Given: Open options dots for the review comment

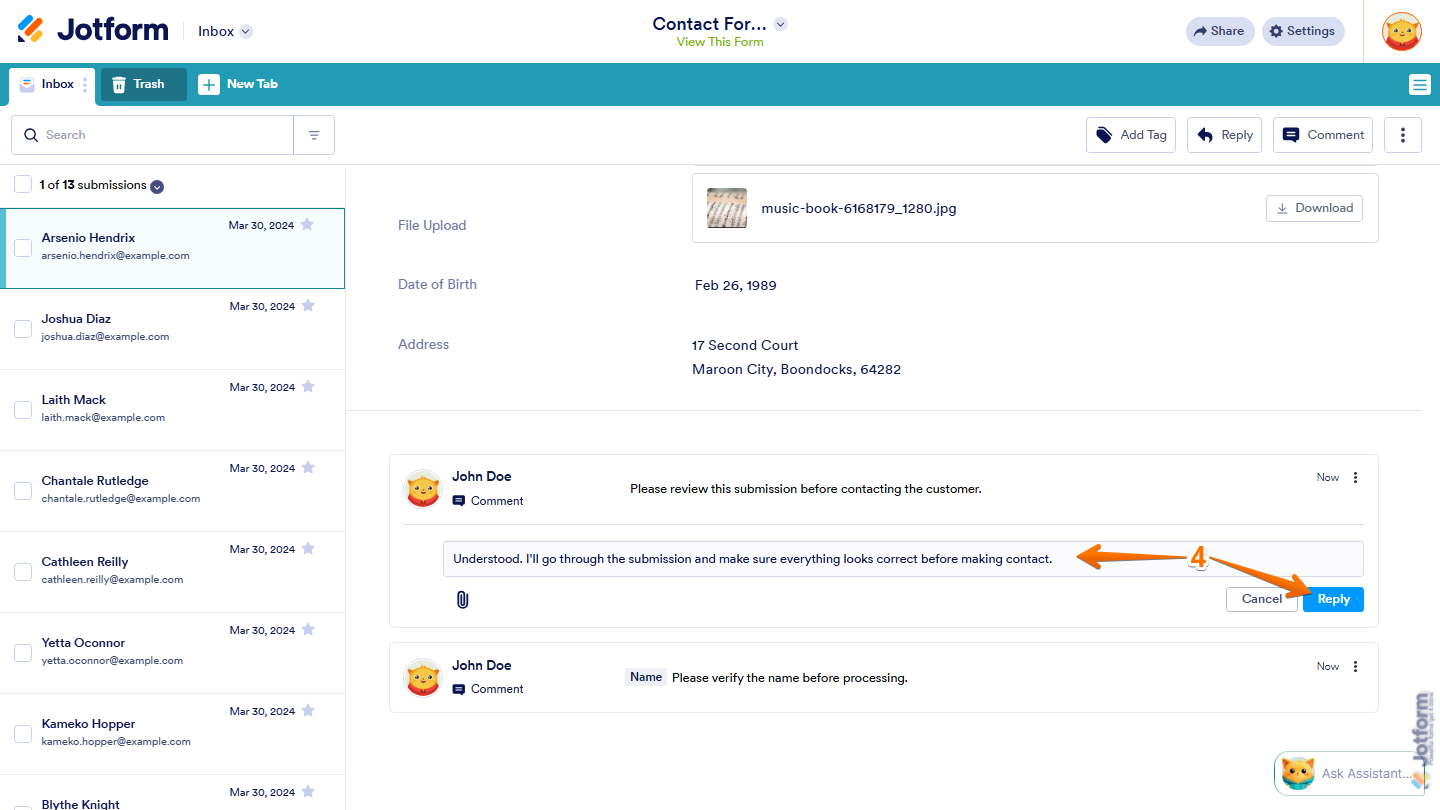Looking at the screenshot, I should [x=1355, y=477].
